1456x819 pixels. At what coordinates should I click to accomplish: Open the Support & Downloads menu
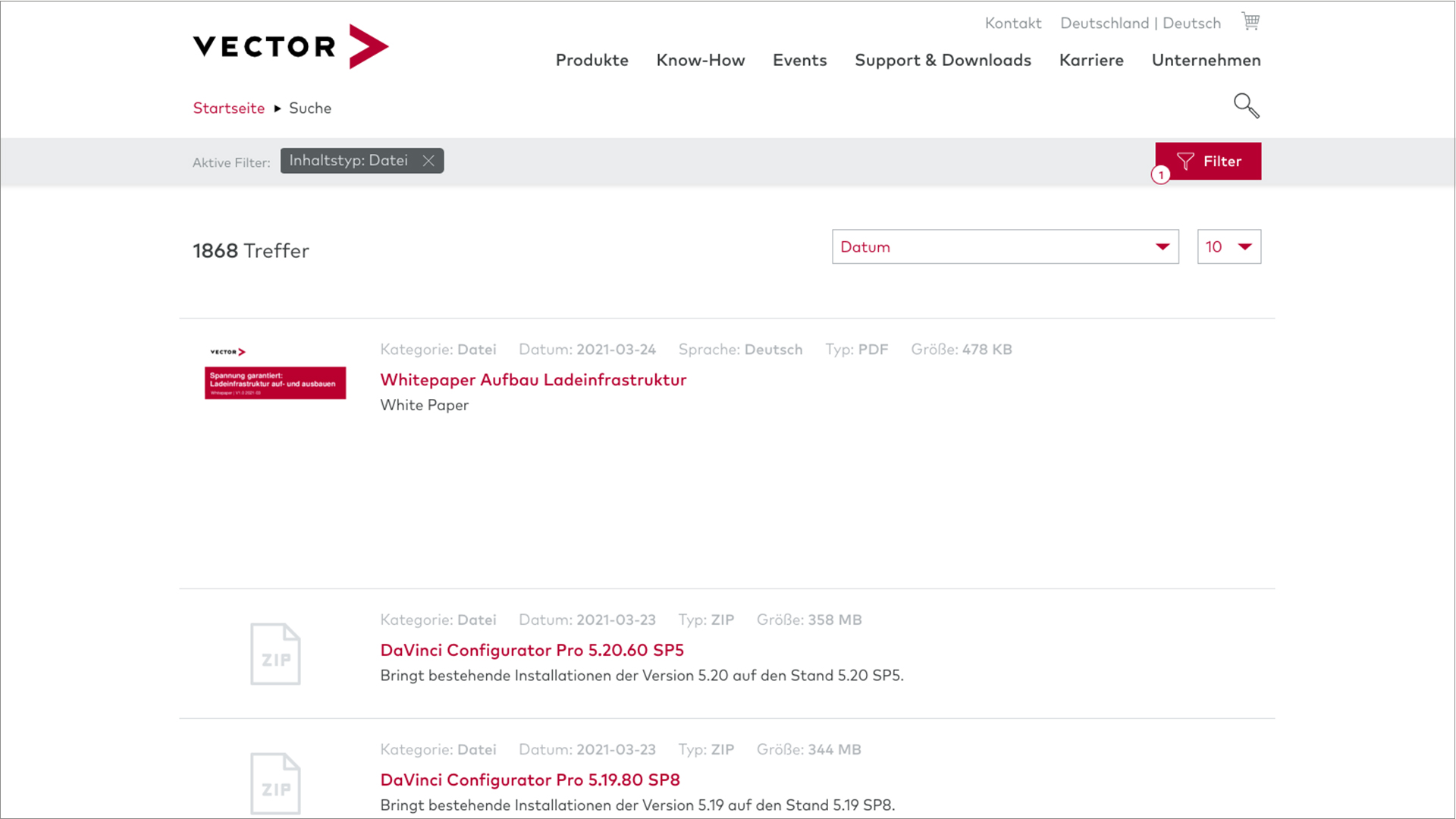click(943, 60)
